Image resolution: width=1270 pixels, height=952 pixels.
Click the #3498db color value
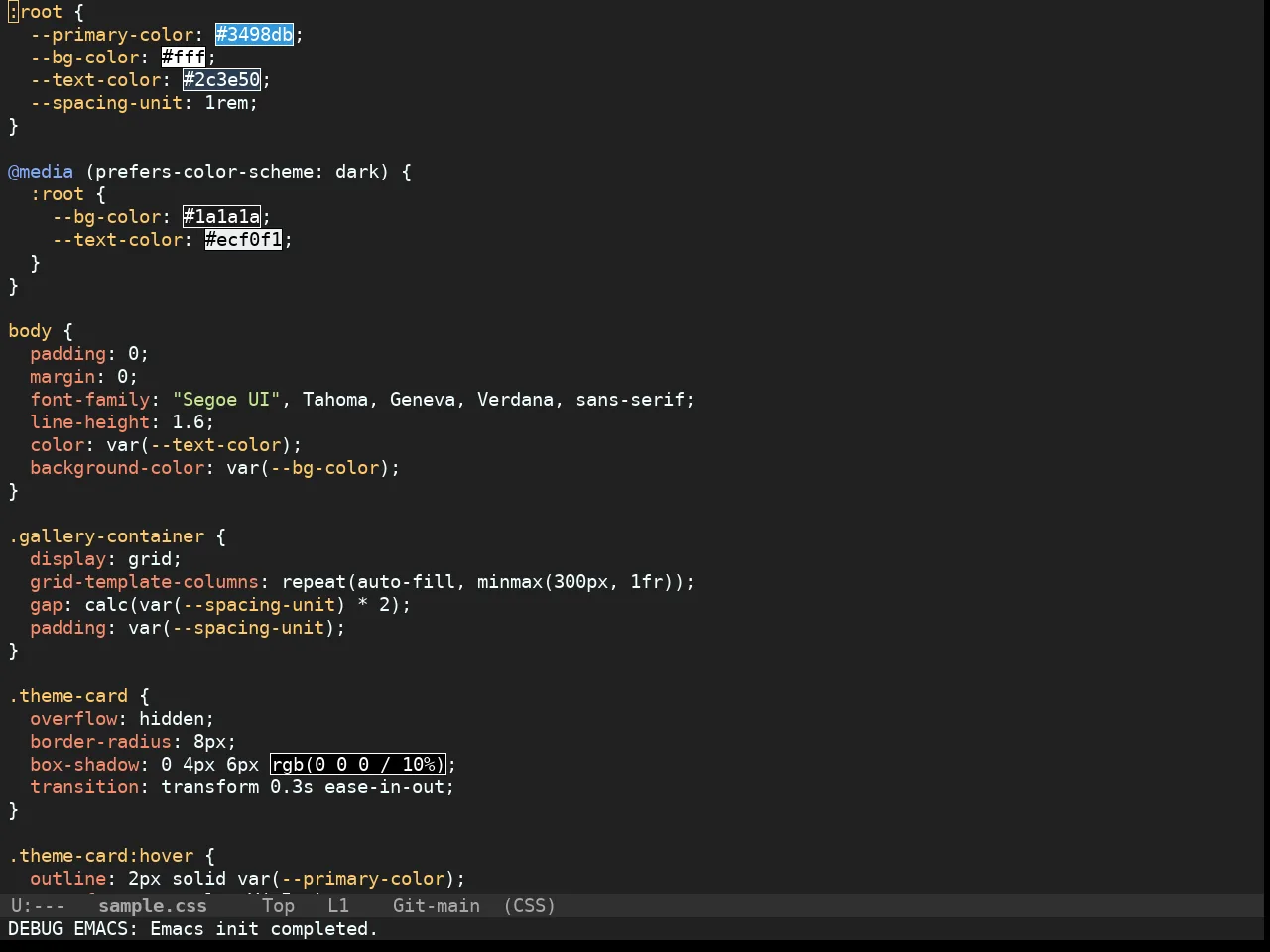pos(255,35)
